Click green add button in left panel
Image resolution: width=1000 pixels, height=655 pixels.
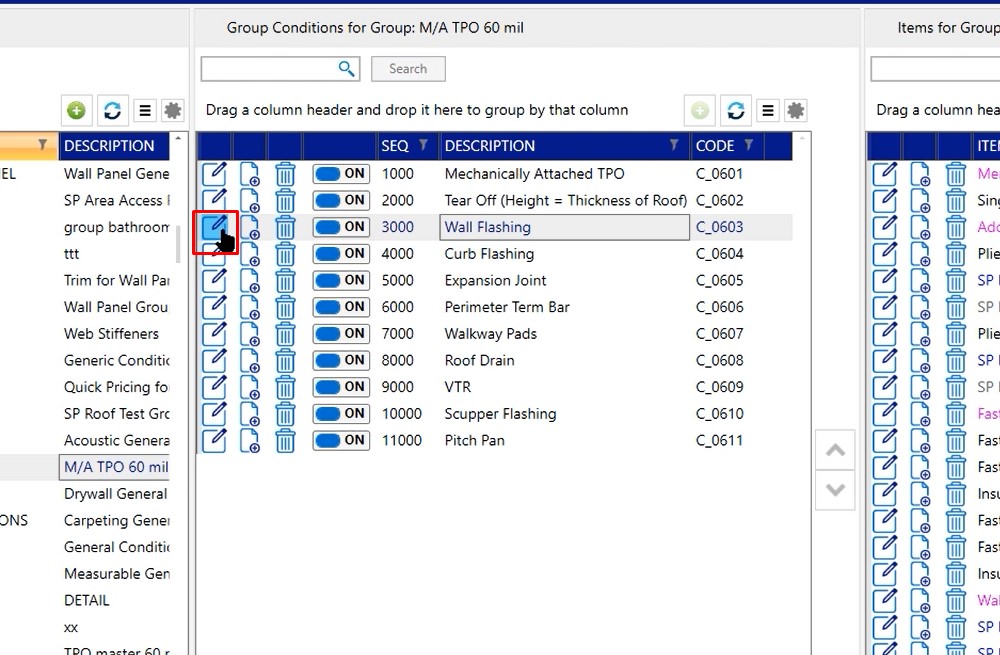coord(76,110)
